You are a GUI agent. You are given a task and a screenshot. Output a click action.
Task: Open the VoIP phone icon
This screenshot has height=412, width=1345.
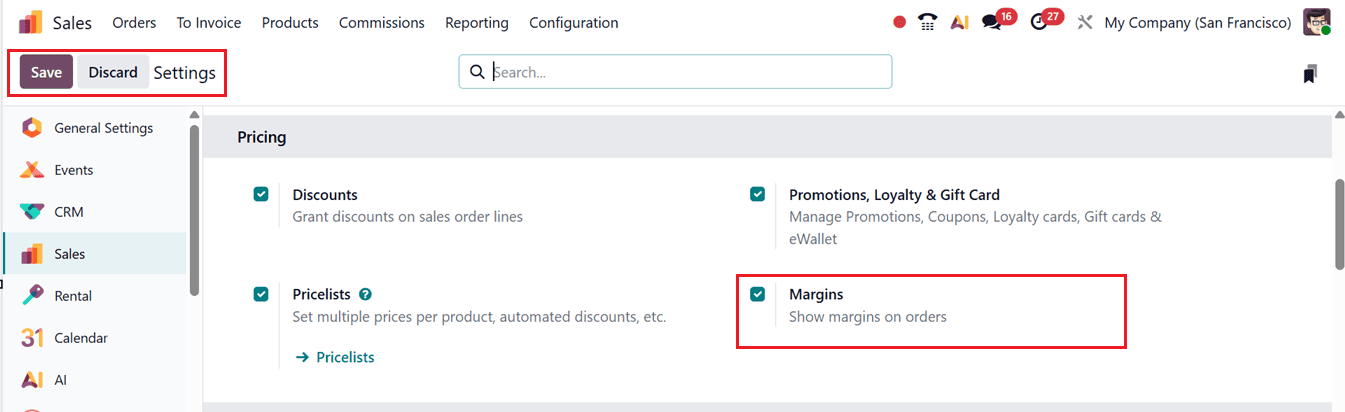(928, 22)
